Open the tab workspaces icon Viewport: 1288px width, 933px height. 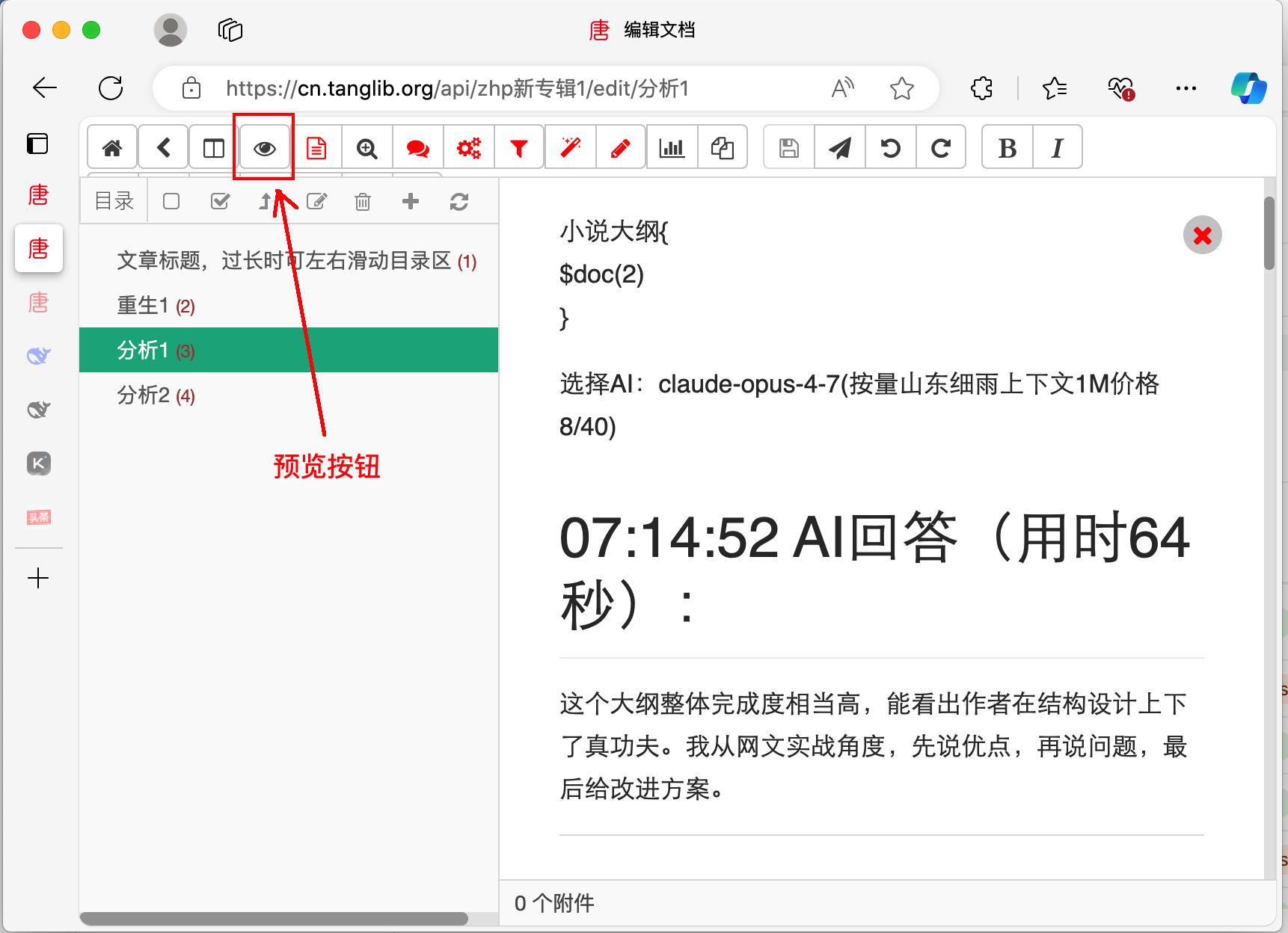[230, 30]
